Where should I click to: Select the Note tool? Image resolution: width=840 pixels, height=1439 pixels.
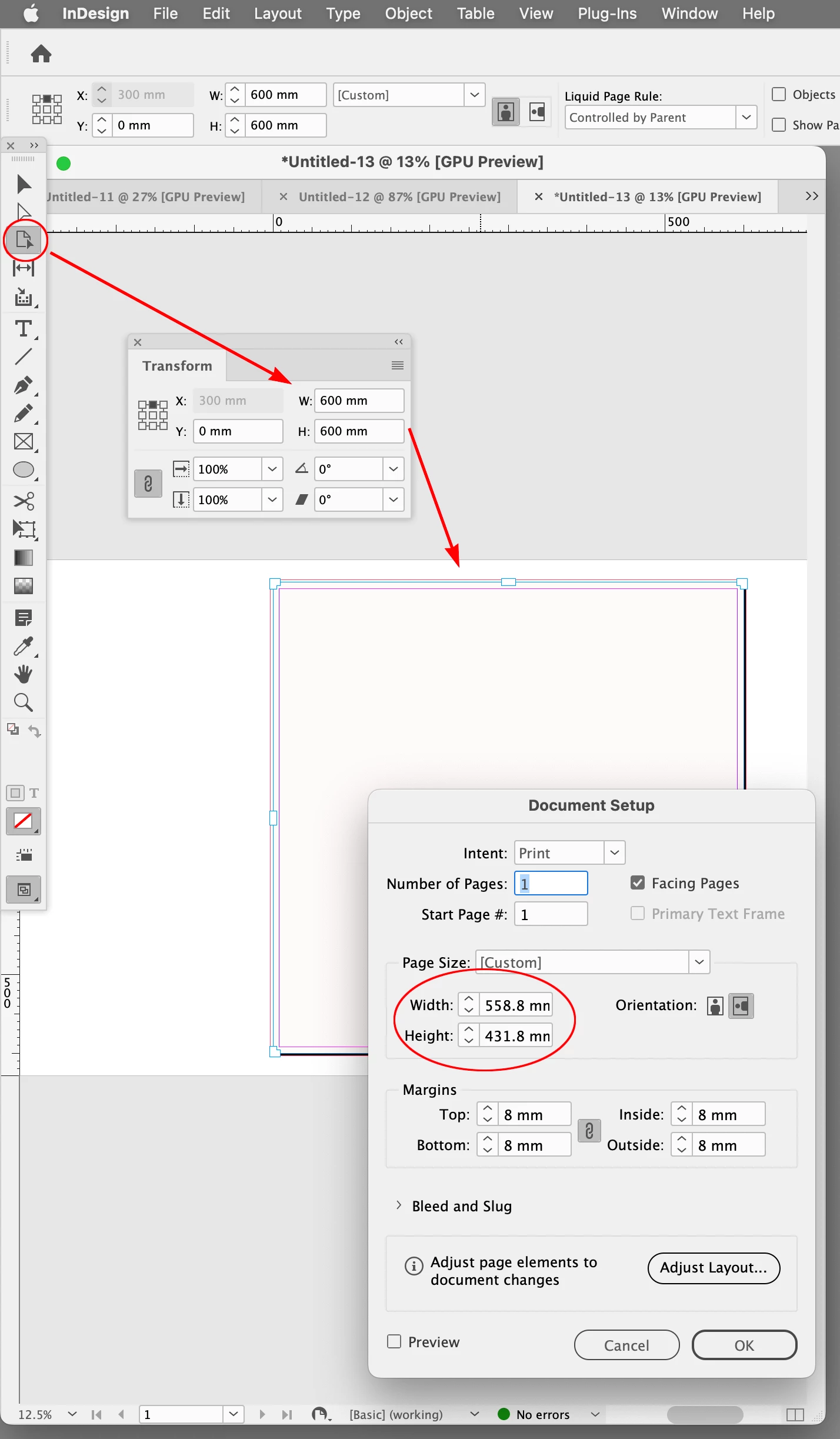click(24, 618)
